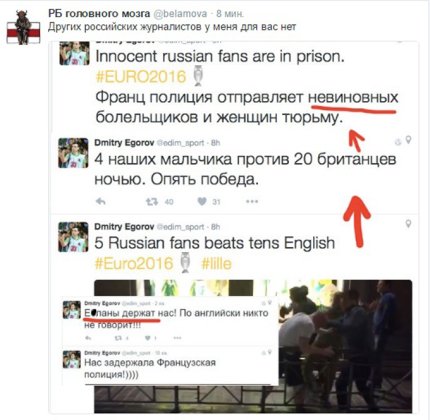Viewport: 430px width, 420px height.
Task: Click the #Euro2016 hashtag in the 5 Russian fans tweet
Action: click(134, 263)
